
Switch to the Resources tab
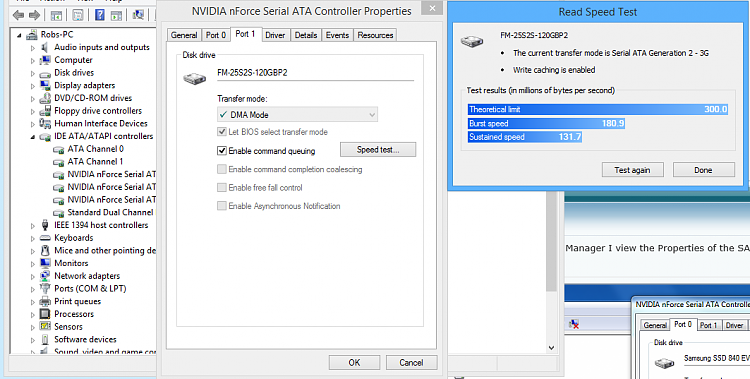(x=375, y=35)
